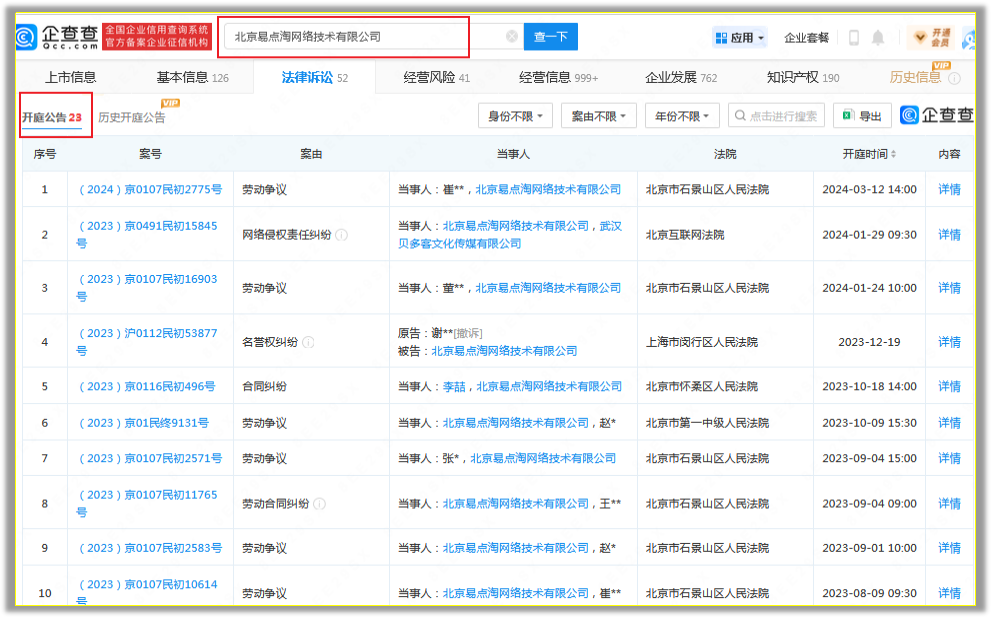Click party link 李喆
992x618 pixels.
[x=454, y=386]
